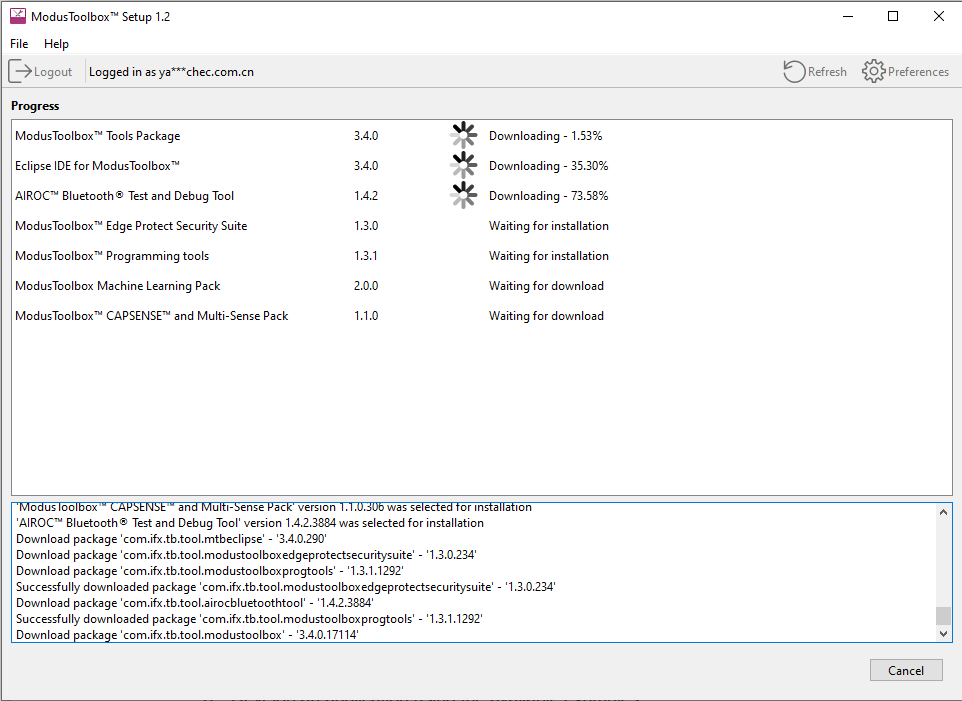Close the ModusToolbox Setup window

tap(939, 17)
